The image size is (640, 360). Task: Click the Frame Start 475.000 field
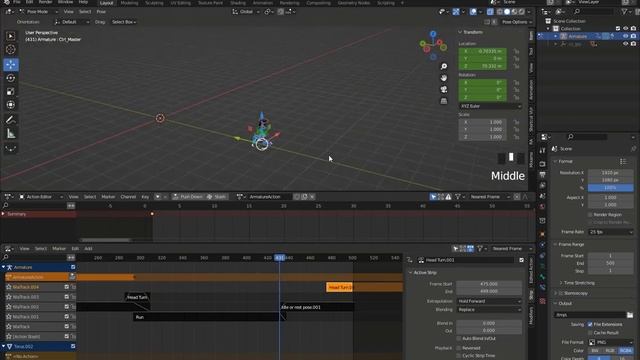point(489,284)
